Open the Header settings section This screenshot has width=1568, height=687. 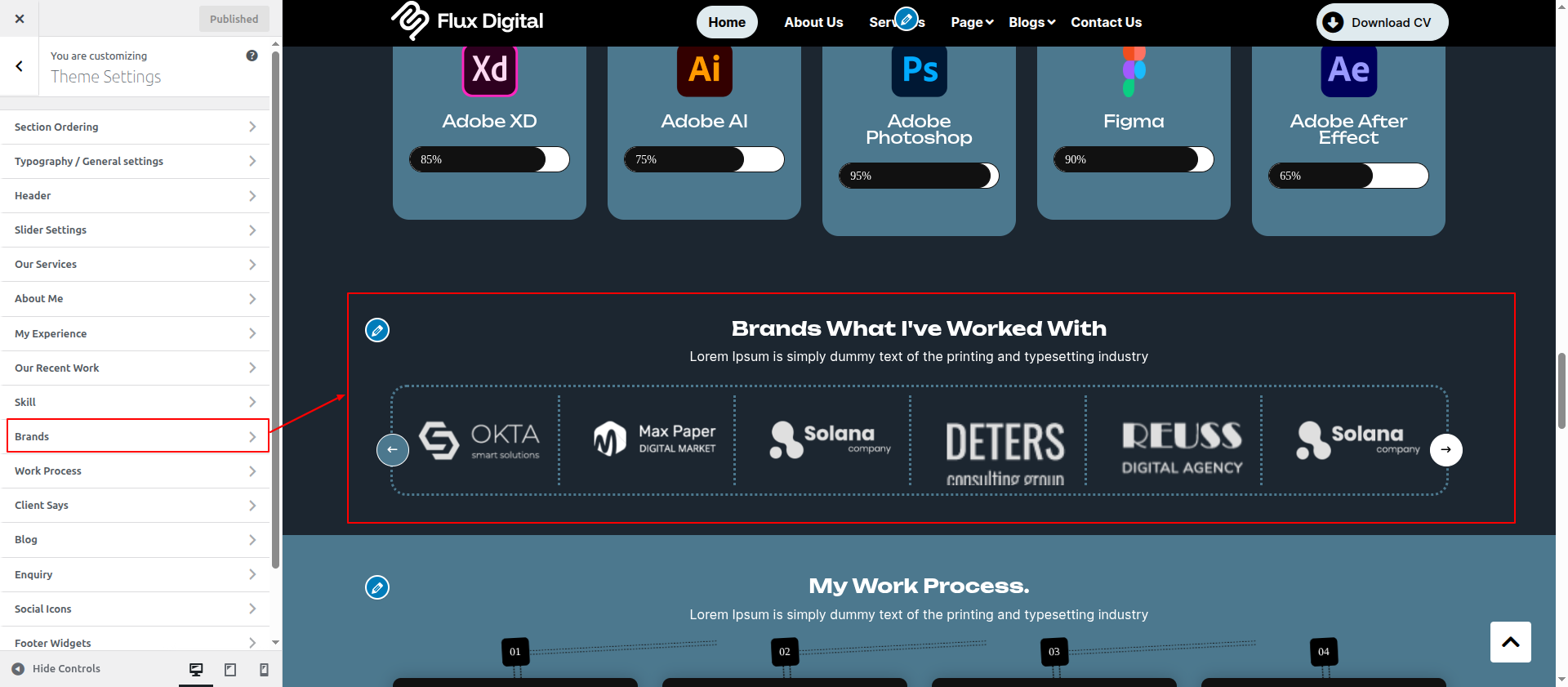[136, 196]
